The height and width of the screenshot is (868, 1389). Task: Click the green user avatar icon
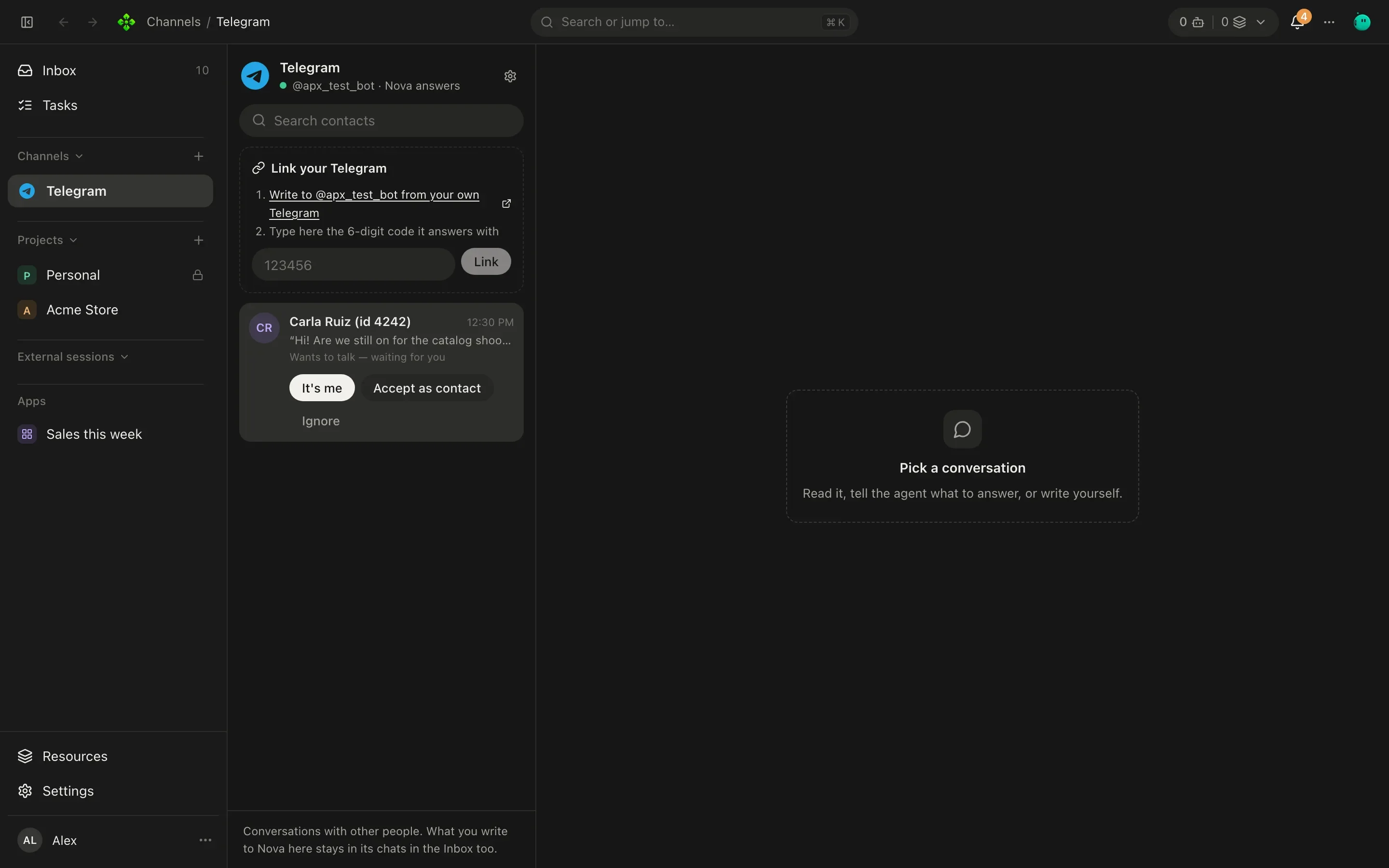1362,22
